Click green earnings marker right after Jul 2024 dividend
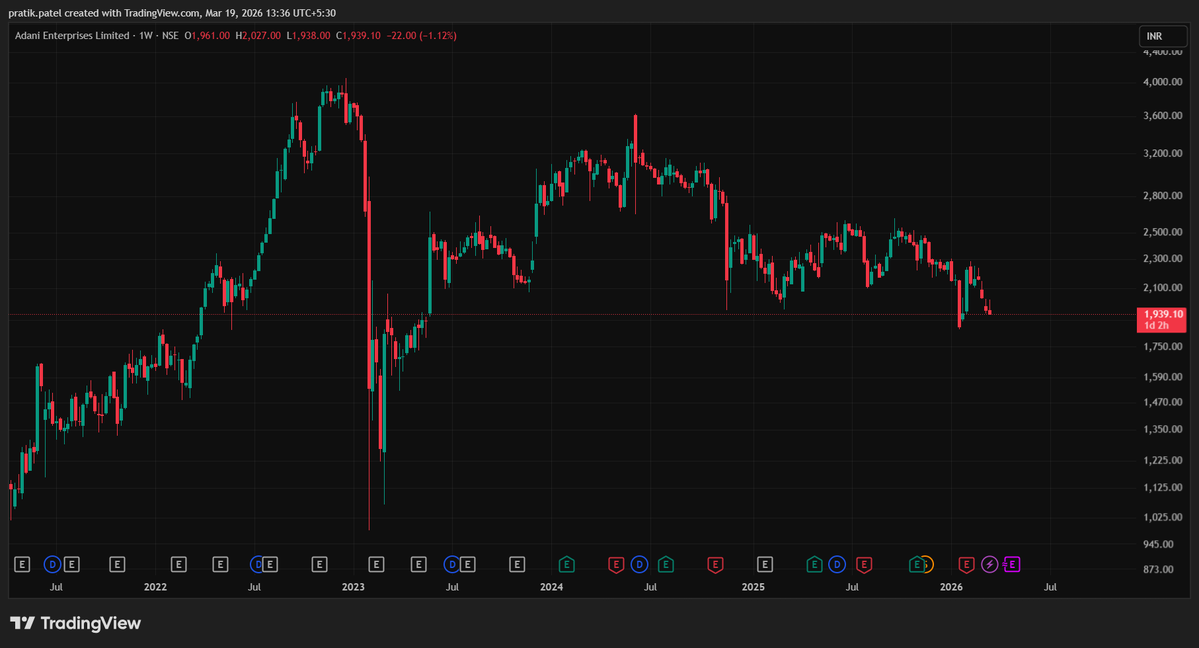 click(666, 565)
